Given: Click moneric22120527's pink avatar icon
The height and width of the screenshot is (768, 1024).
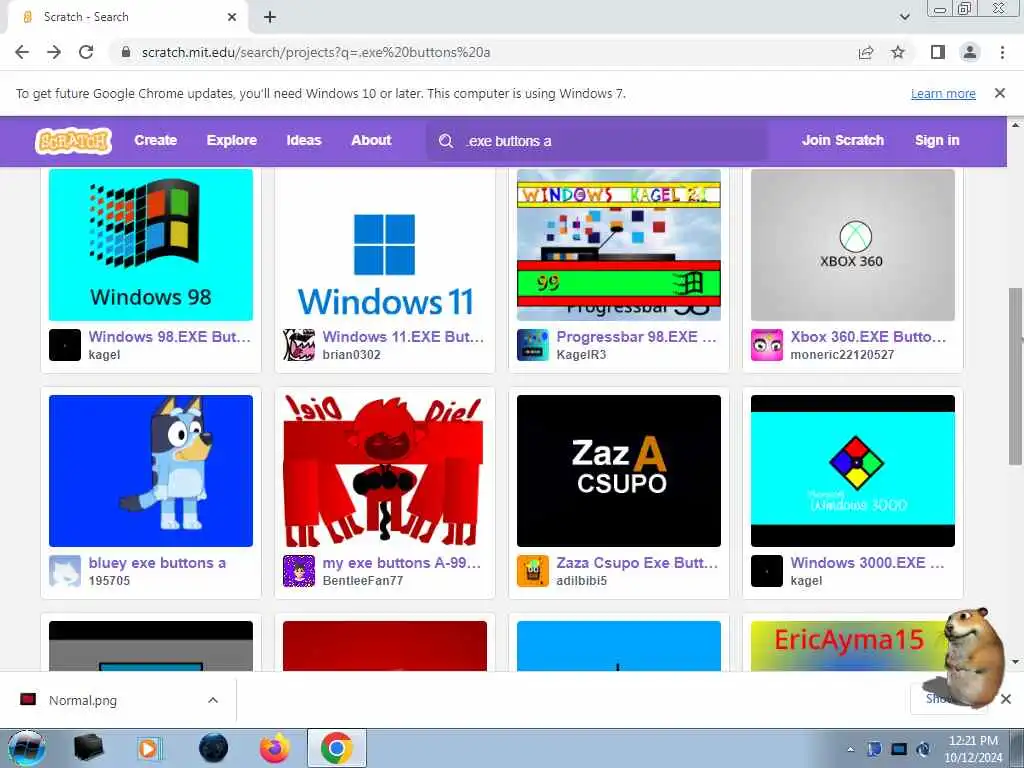Looking at the screenshot, I should 767,345.
